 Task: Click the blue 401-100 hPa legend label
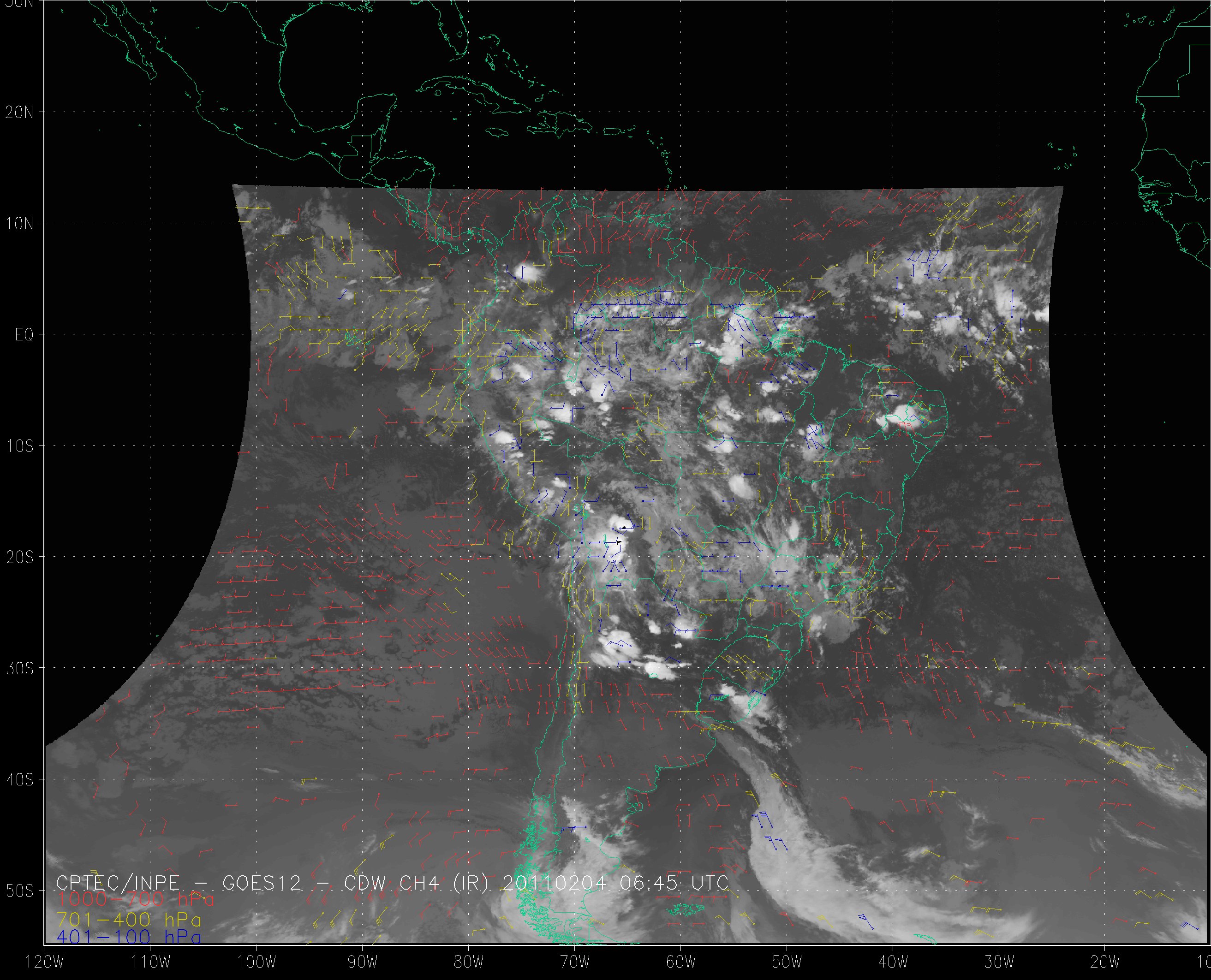point(129,937)
